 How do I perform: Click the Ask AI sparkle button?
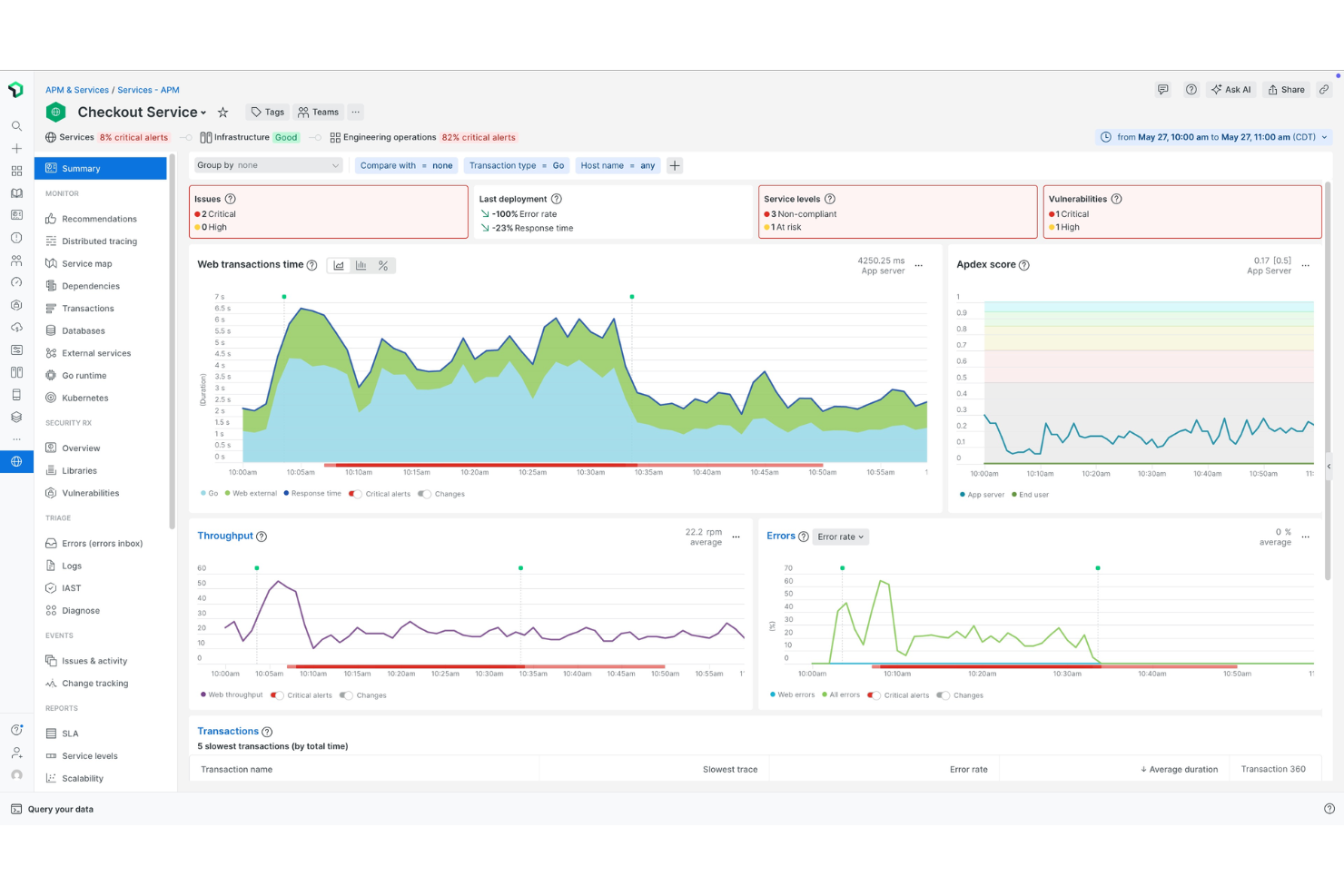pyautogui.click(x=1230, y=89)
